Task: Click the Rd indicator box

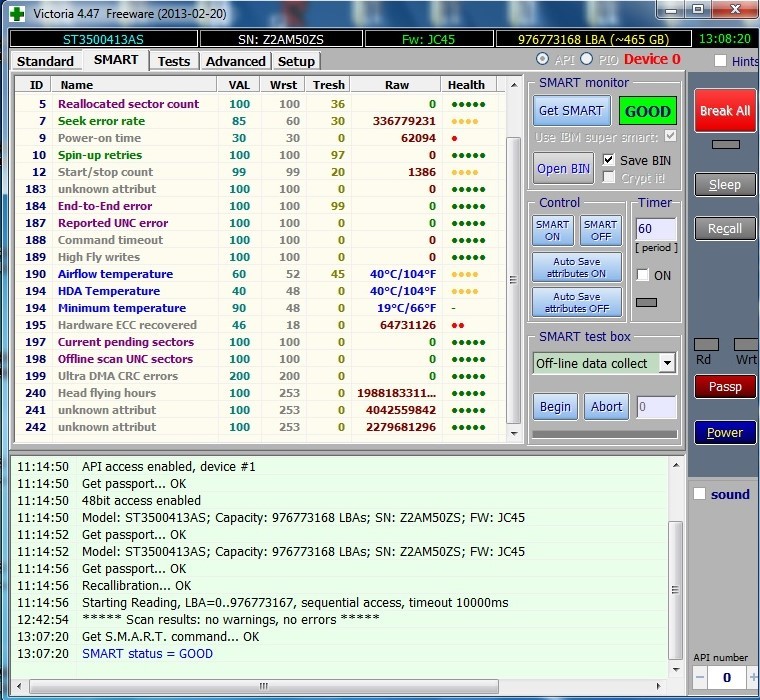Action: coord(706,345)
